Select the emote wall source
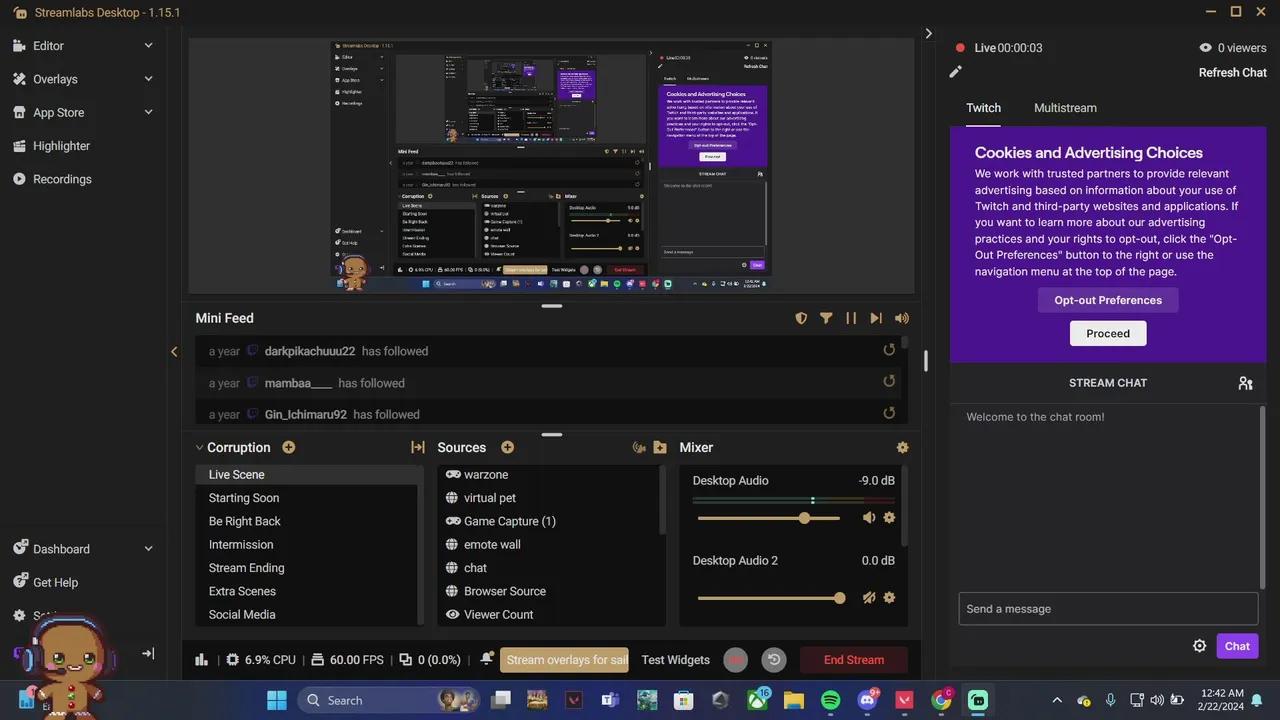 [x=548, y=545]
